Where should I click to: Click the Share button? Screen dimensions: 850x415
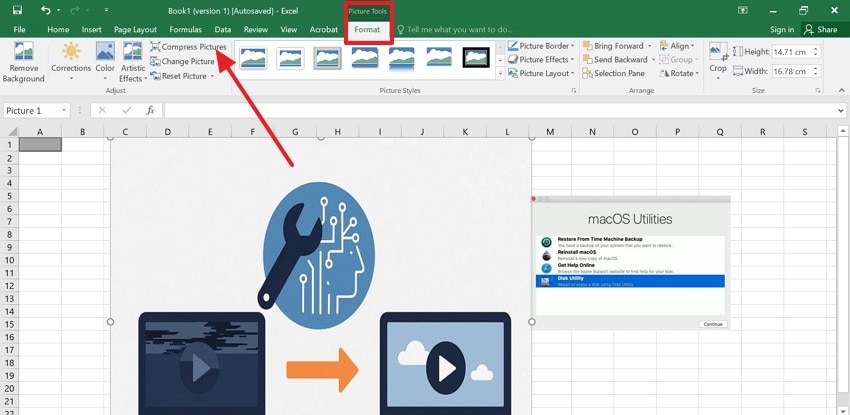coord(821,29)
